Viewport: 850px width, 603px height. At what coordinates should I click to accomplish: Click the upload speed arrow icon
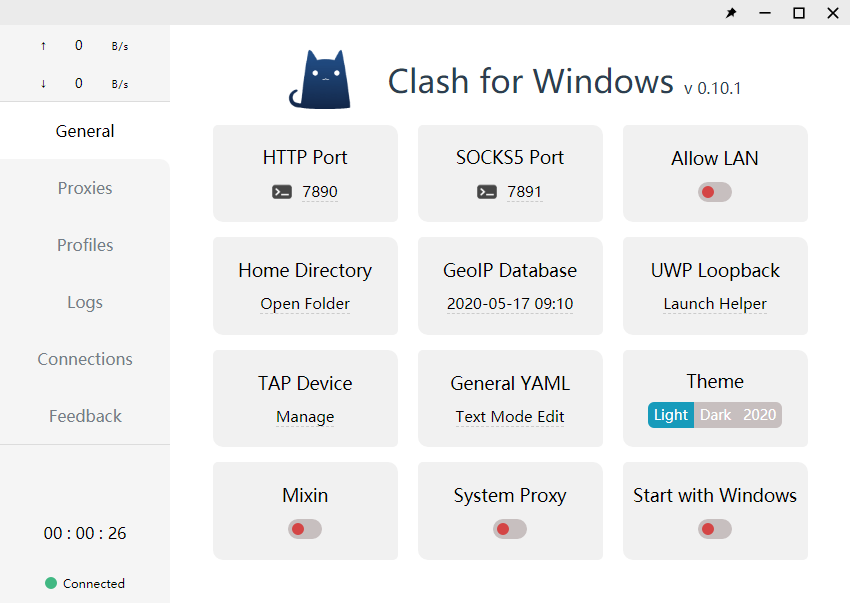43,46
